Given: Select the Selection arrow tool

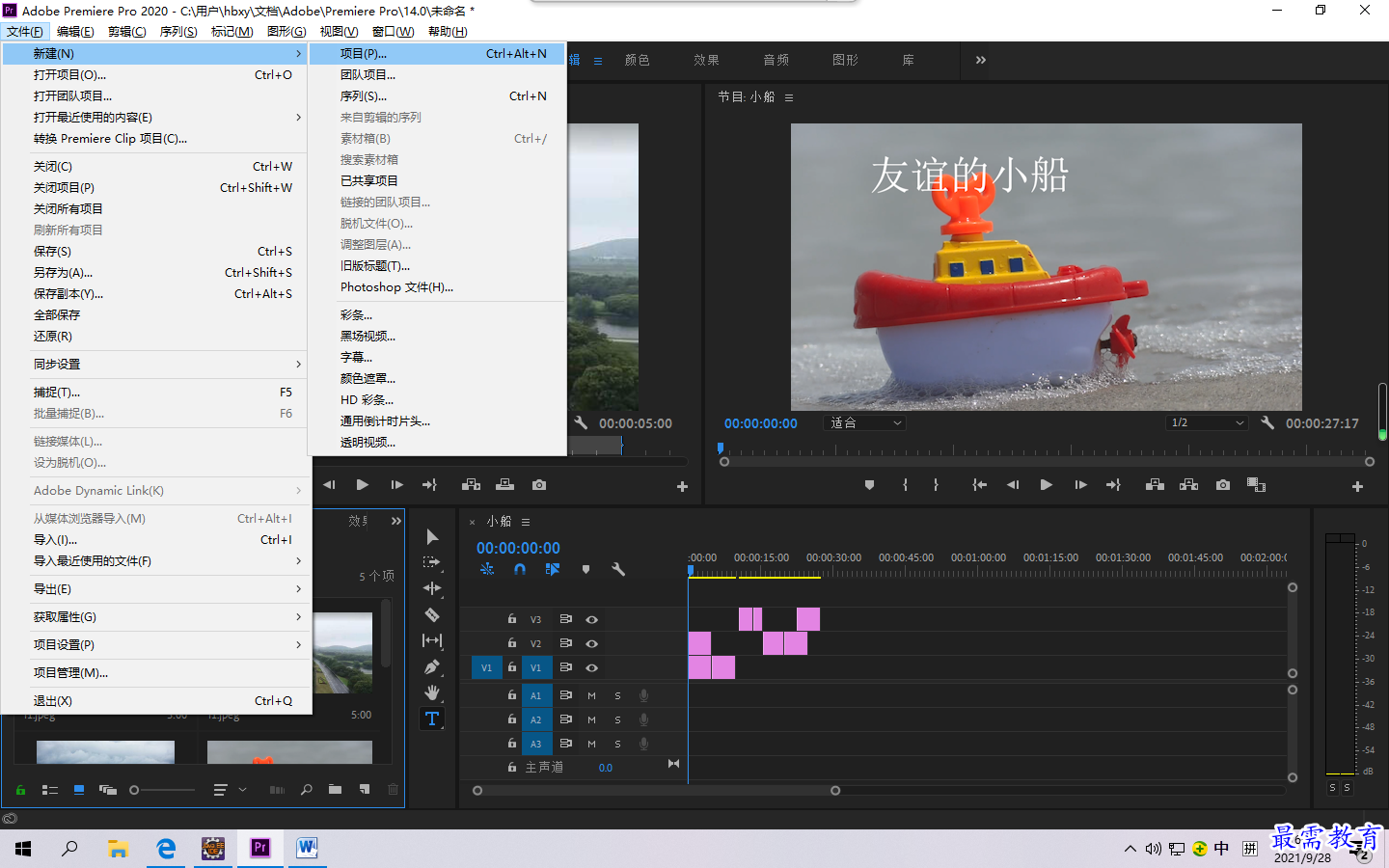Looking at the screenshot, I should [x=432, y=537].
